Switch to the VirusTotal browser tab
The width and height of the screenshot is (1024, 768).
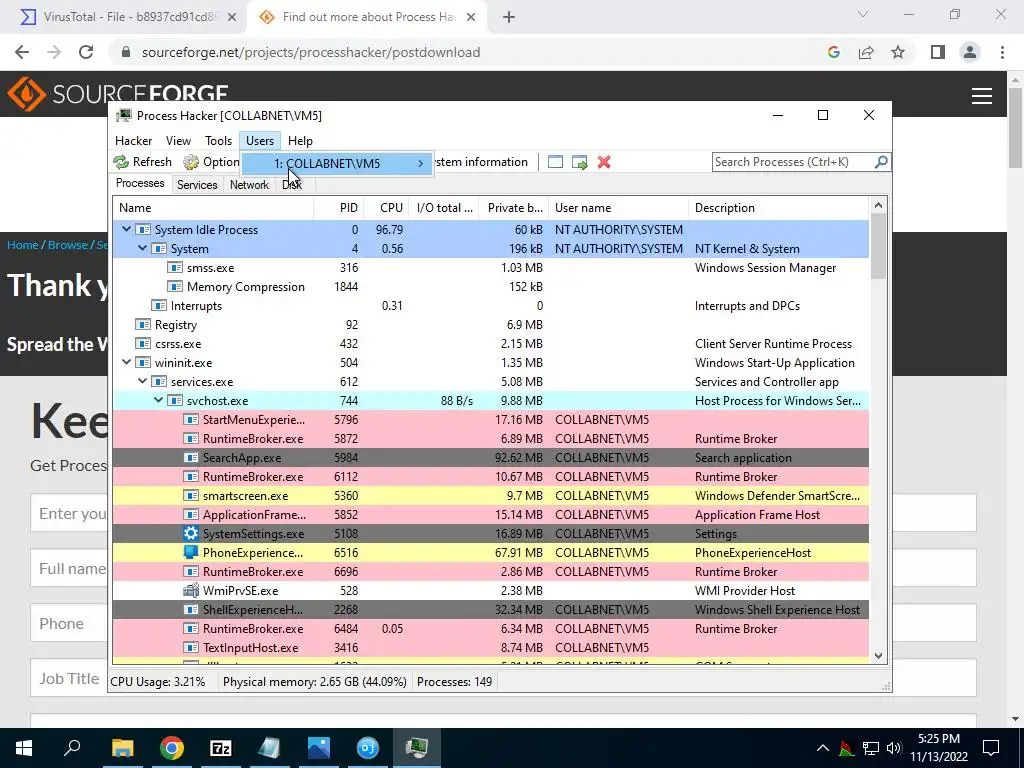129,17
